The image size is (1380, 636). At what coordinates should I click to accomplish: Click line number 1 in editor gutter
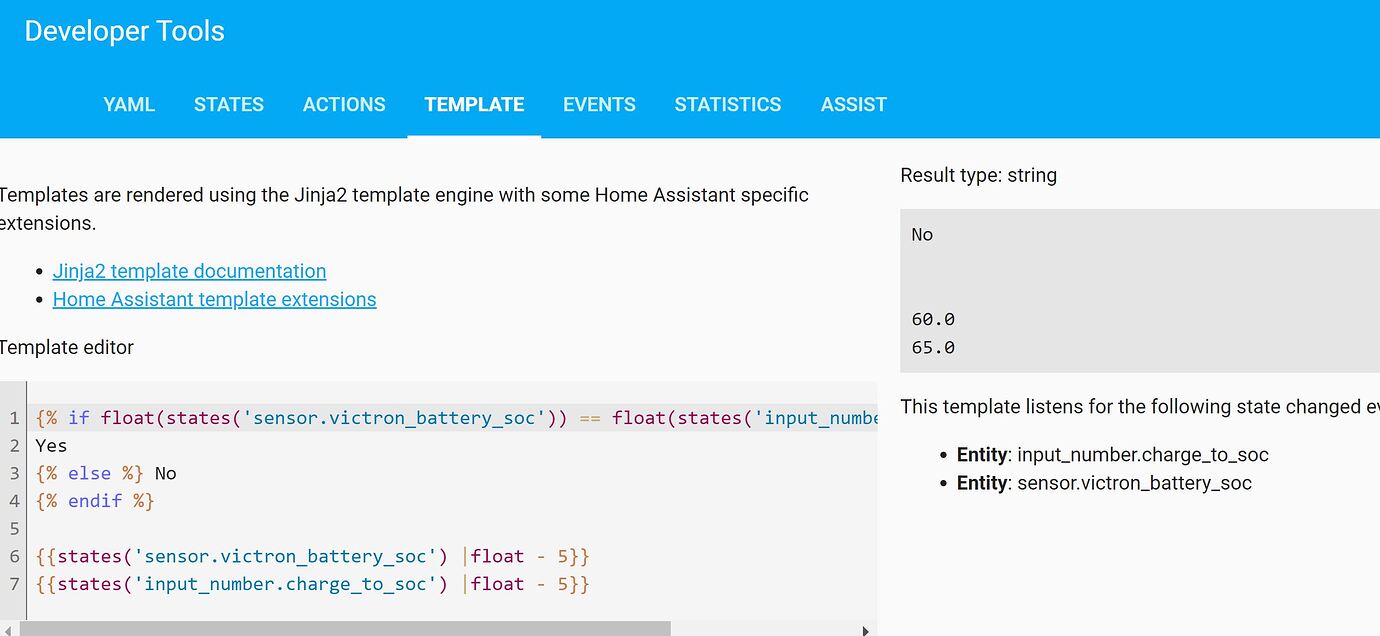point(14,417)
